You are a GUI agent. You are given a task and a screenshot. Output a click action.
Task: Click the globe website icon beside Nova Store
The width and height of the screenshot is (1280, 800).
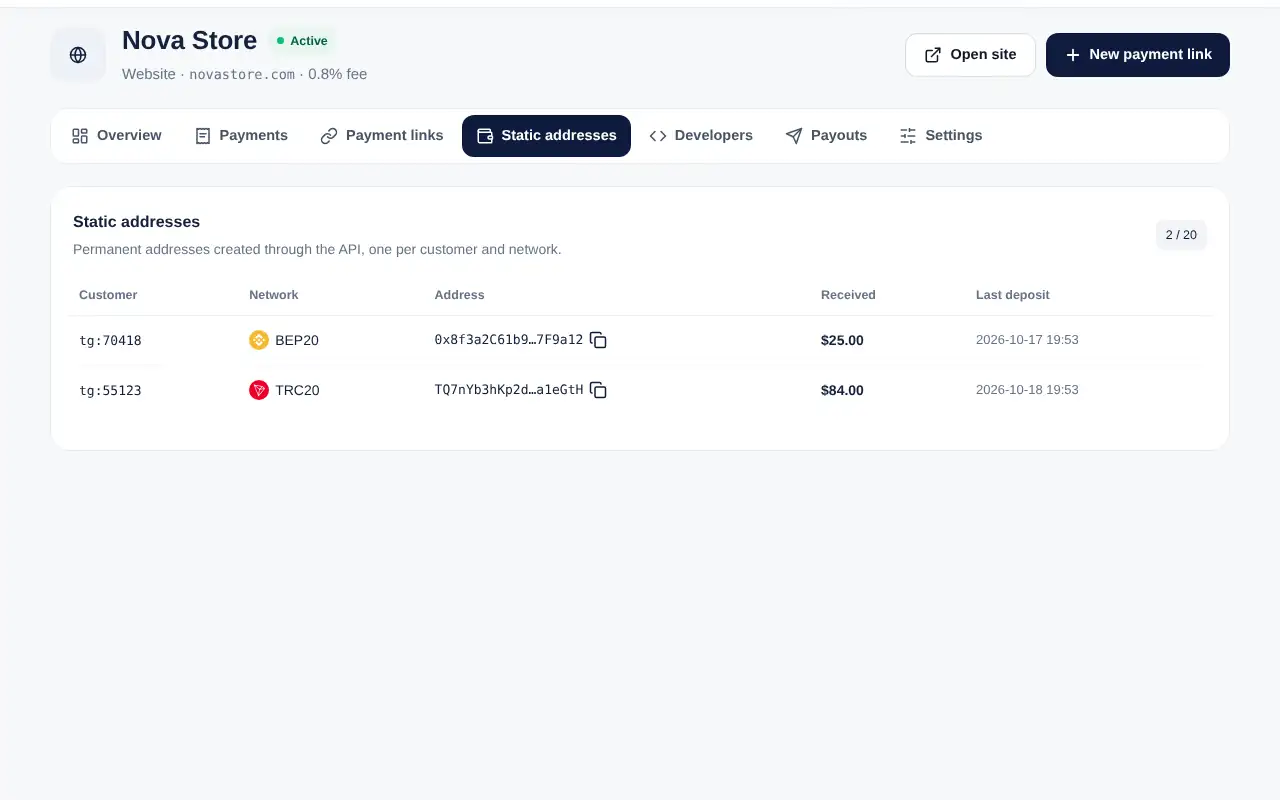point(78,55)
